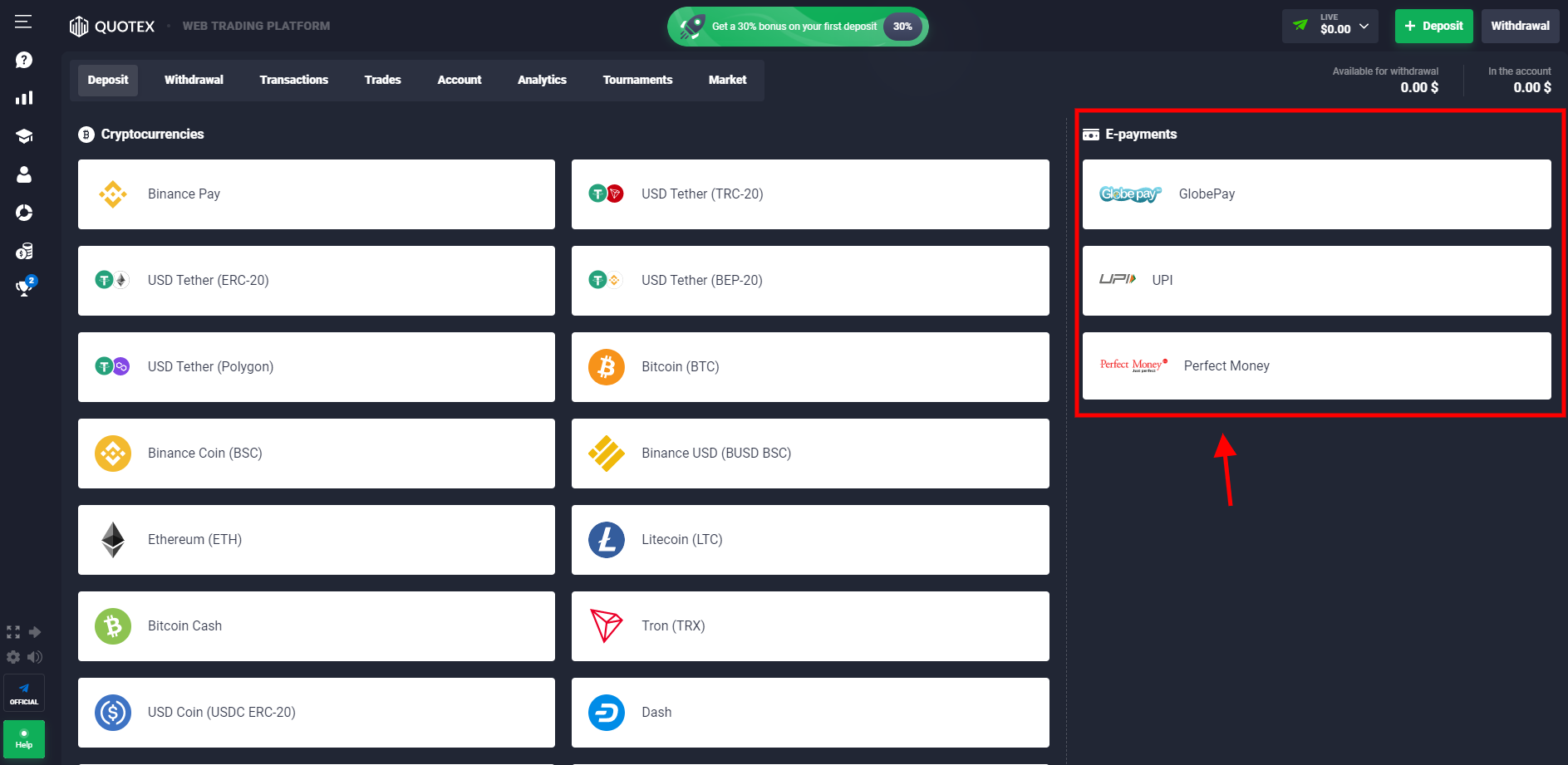Click the 'Binance Coin (BSC)' label
The height and width of the screenshot is (765, 1568).
[x=204, y=453]
